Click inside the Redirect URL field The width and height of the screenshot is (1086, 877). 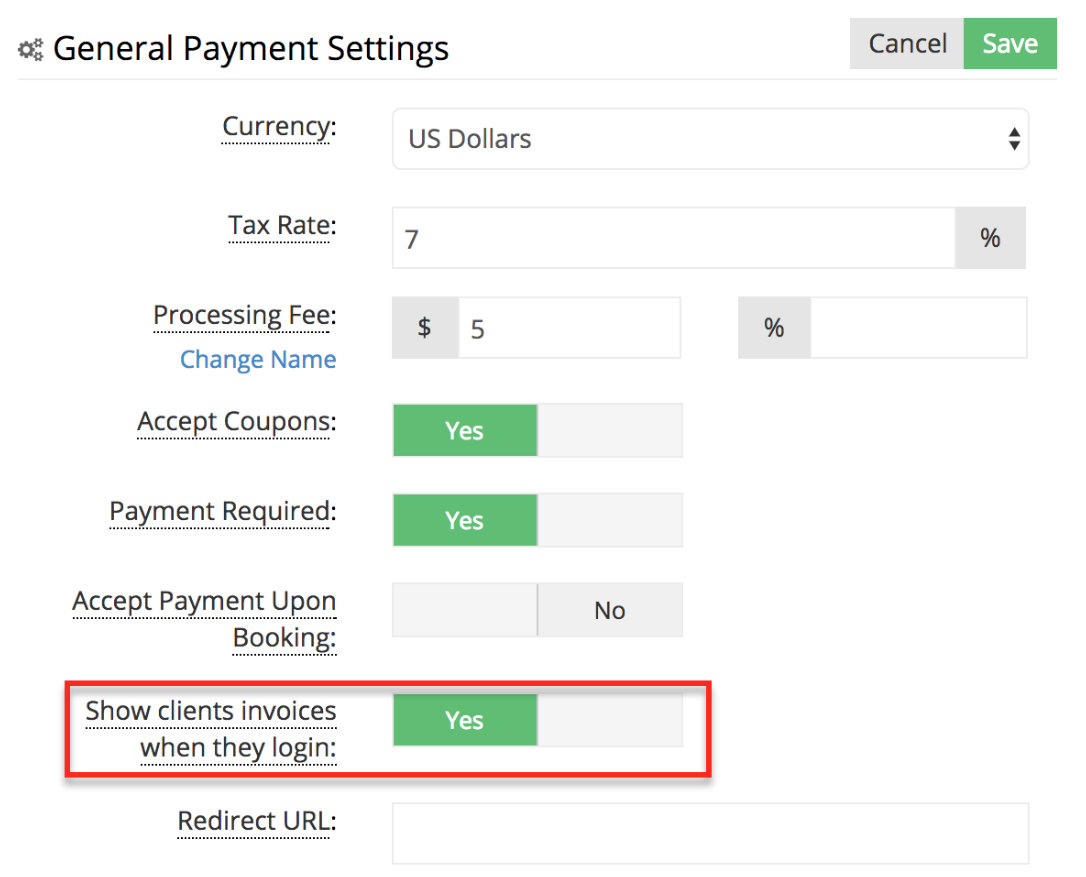pos(710,832)
